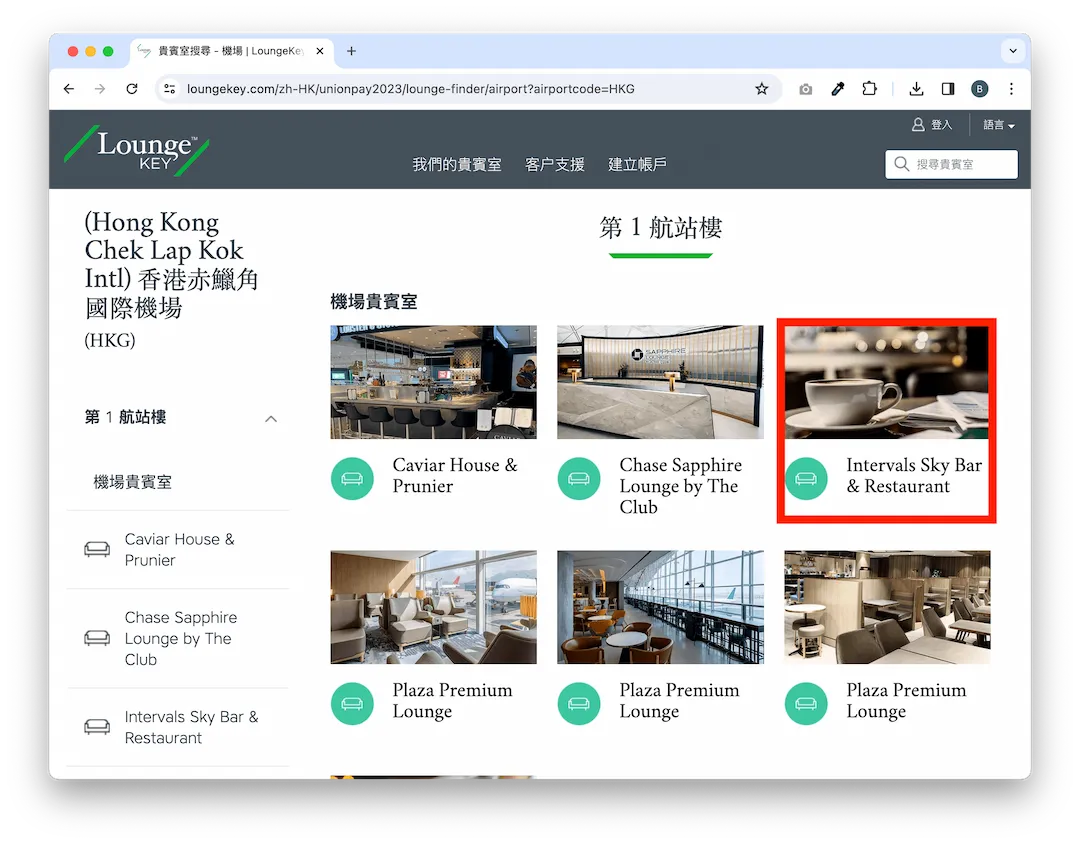Open Intervals Sky Bar & Restaurant card title

click(914, 475)
